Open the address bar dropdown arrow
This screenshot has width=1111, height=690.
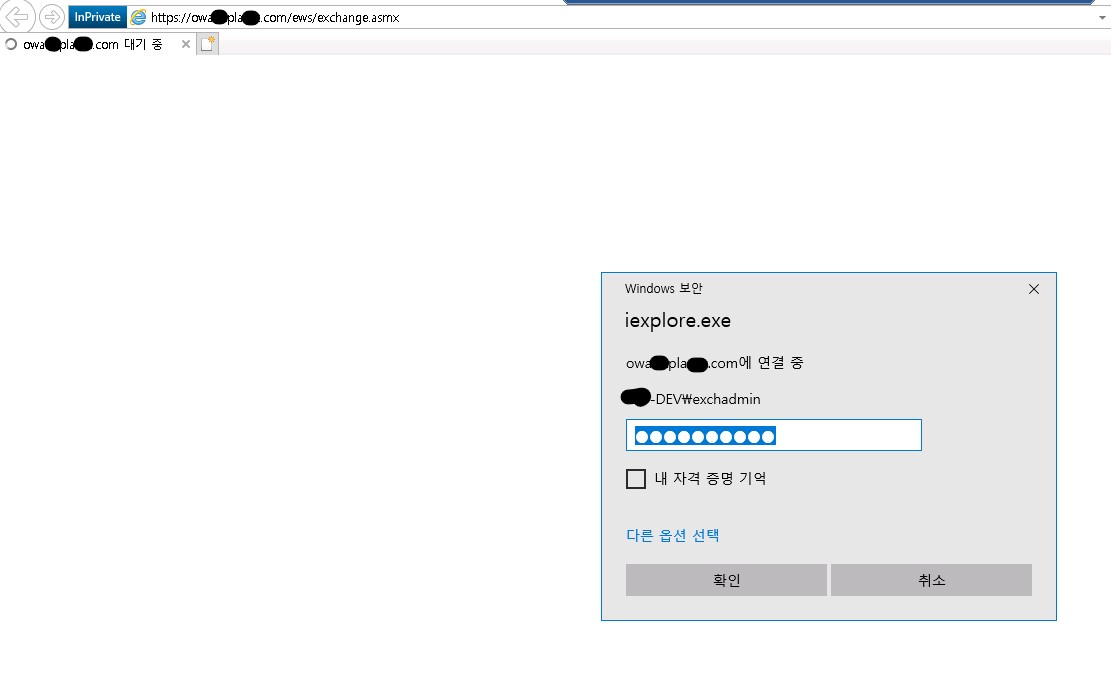tap(1102, 18)
